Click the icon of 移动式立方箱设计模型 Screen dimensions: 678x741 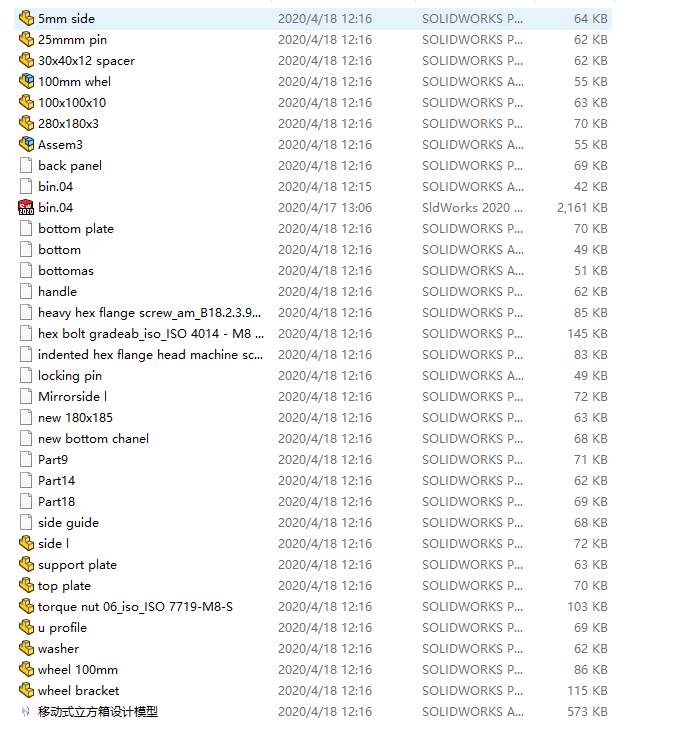click(26, 711)
